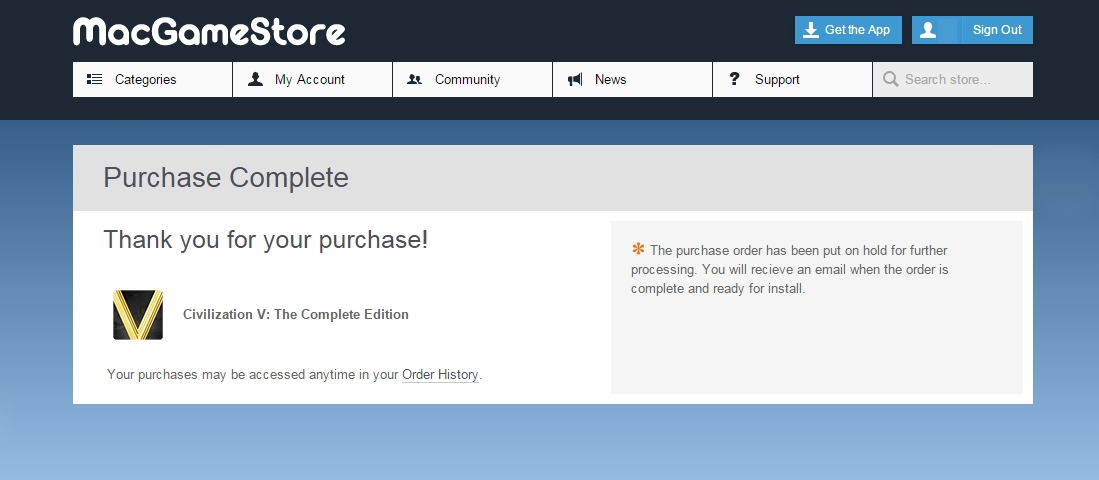Viewport: 1099px width, 480px height.
Task: Click the Categories list icon
Action: tap(95, 79)
